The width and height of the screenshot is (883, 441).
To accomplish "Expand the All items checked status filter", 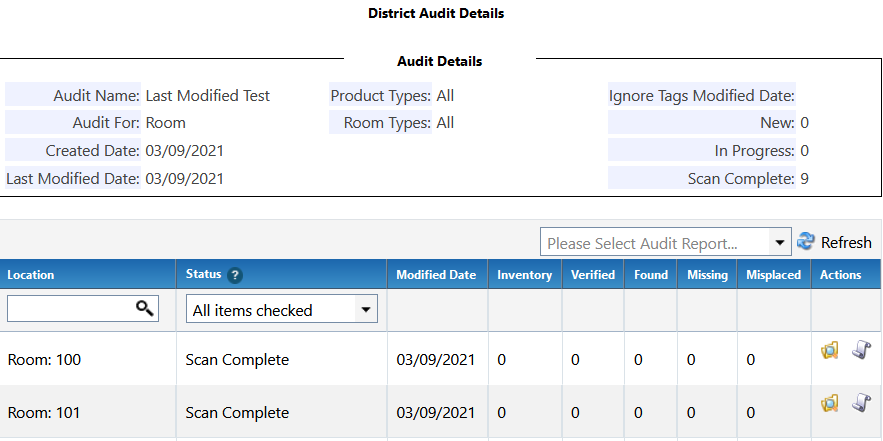I will coord(282,310).
